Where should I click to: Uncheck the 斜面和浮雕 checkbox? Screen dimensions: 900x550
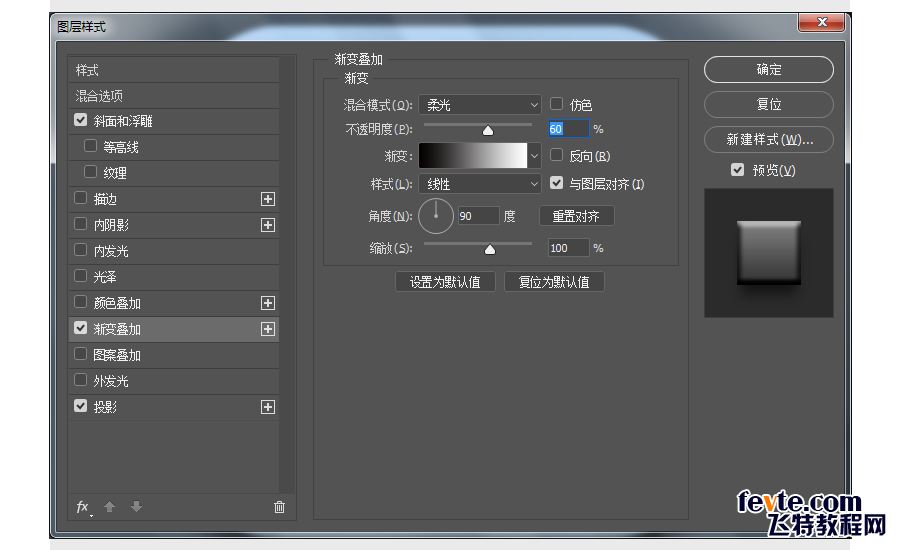pos(80,120)
